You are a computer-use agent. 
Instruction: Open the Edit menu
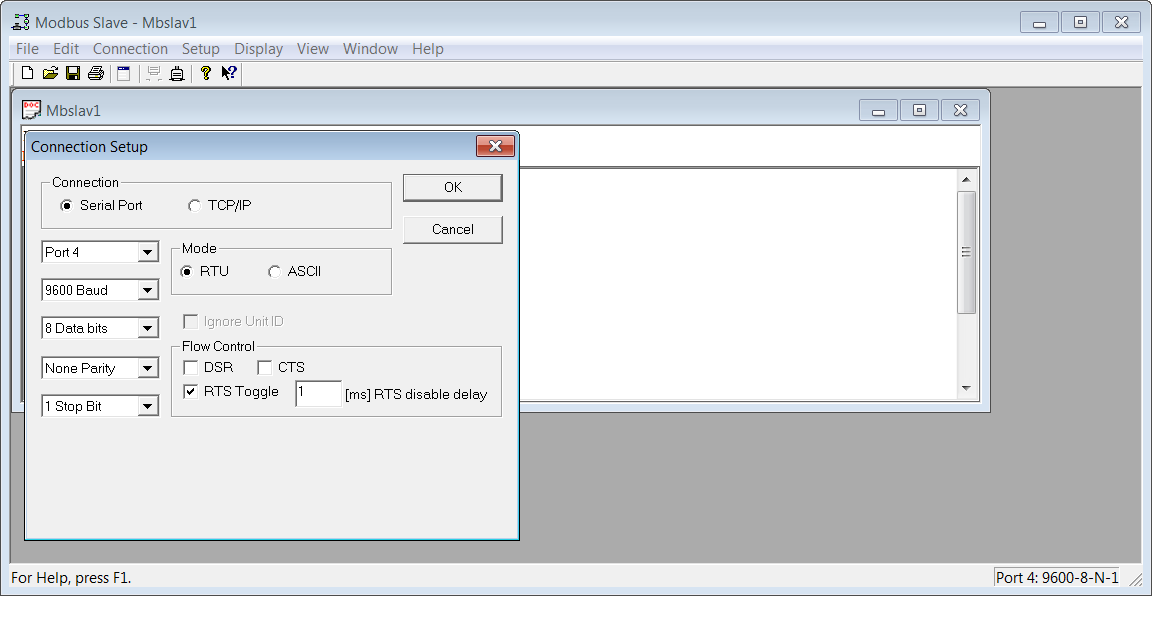pos(65,48)
